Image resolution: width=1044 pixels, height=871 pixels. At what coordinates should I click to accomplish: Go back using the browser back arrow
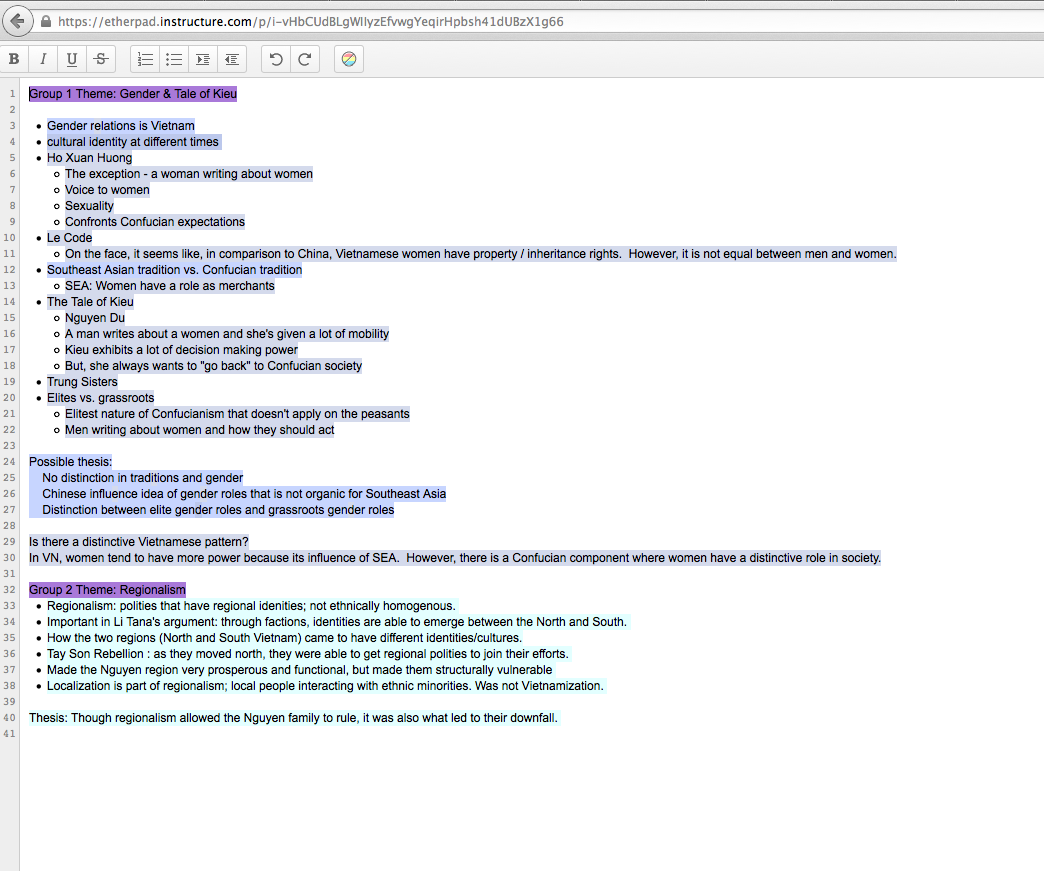point(18,21)
